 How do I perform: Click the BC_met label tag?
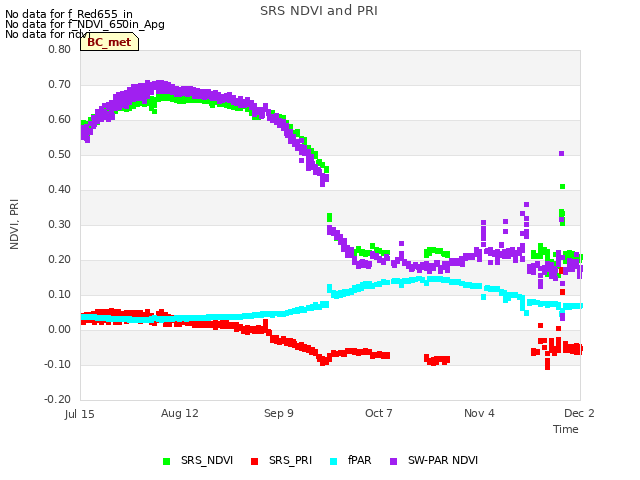tap(109, 42)
